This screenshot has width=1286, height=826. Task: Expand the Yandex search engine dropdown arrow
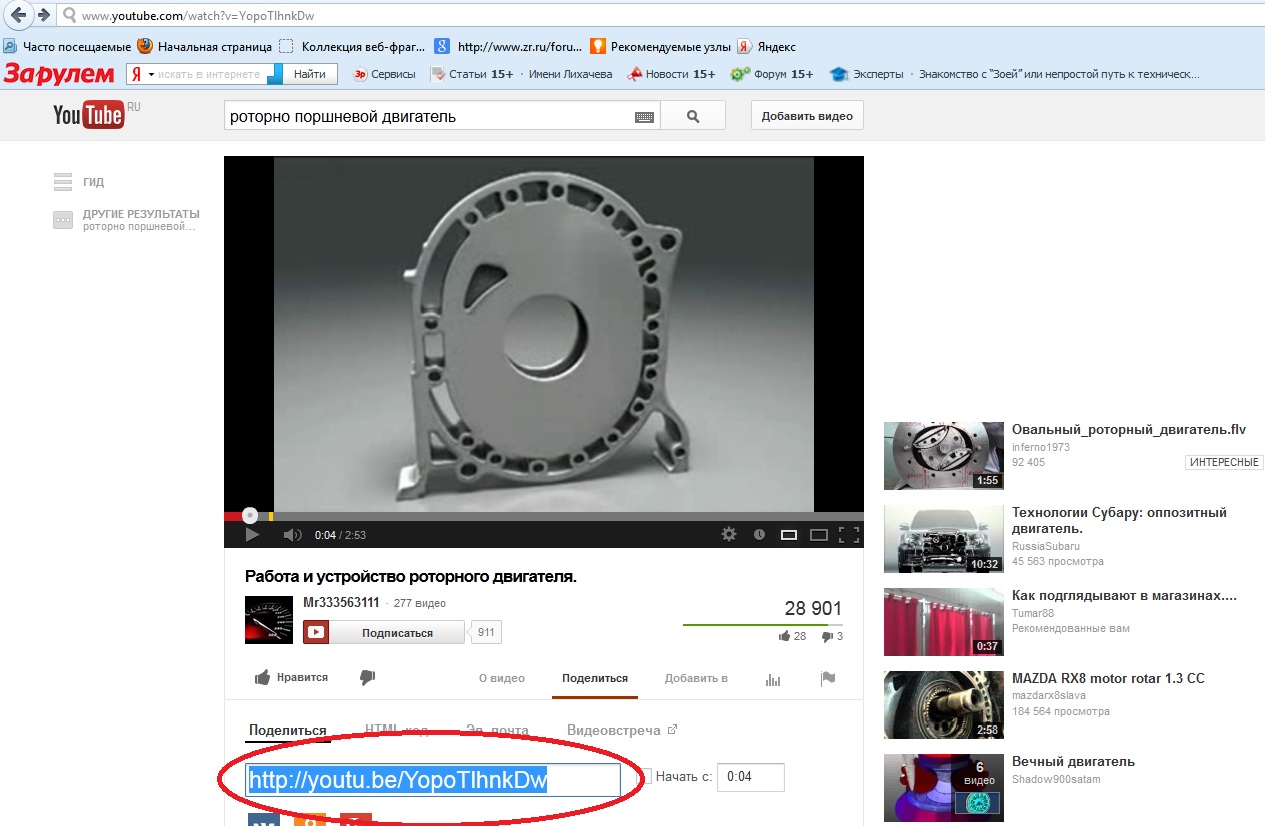(151, 75)
